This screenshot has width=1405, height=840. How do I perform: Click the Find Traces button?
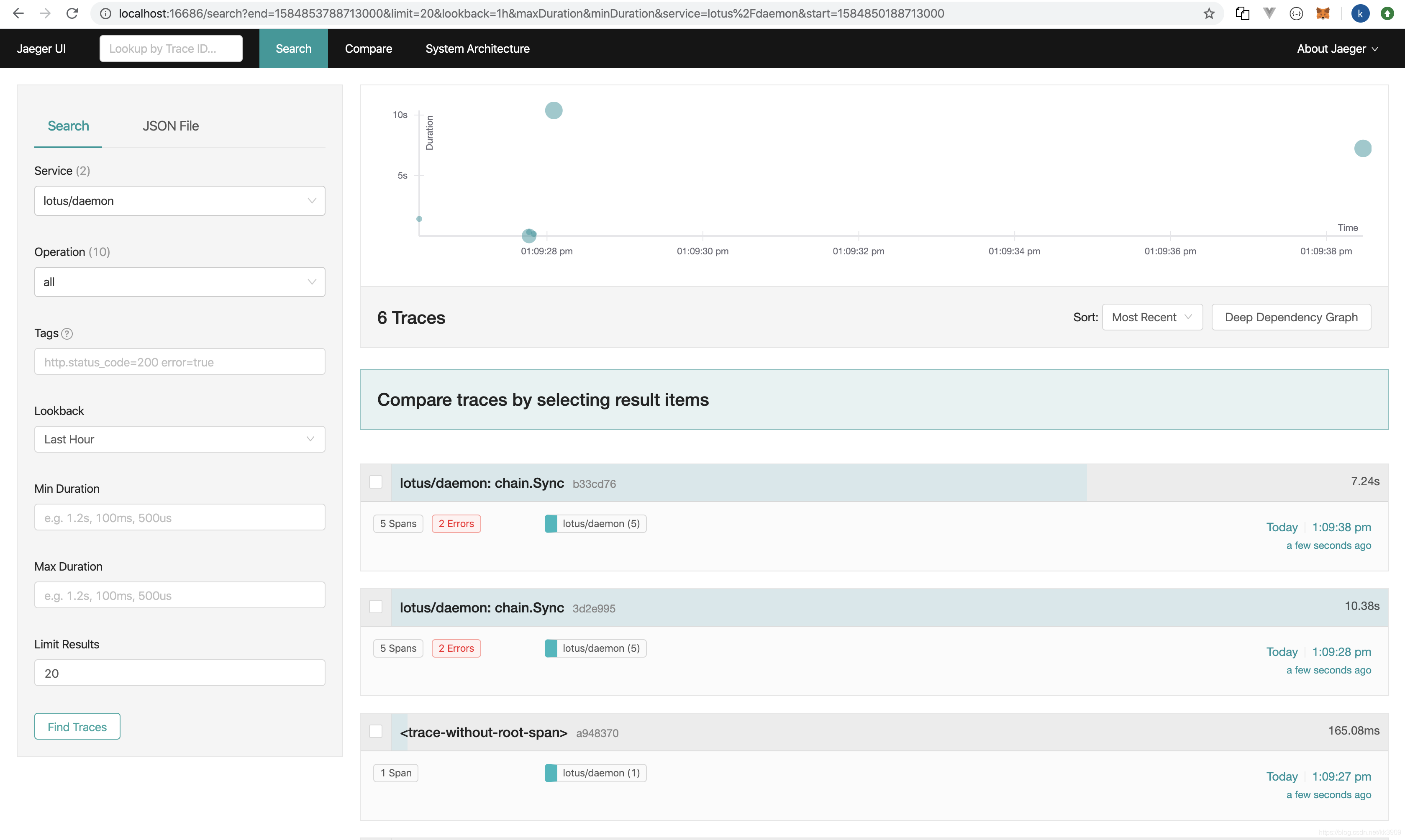point(77,726)
